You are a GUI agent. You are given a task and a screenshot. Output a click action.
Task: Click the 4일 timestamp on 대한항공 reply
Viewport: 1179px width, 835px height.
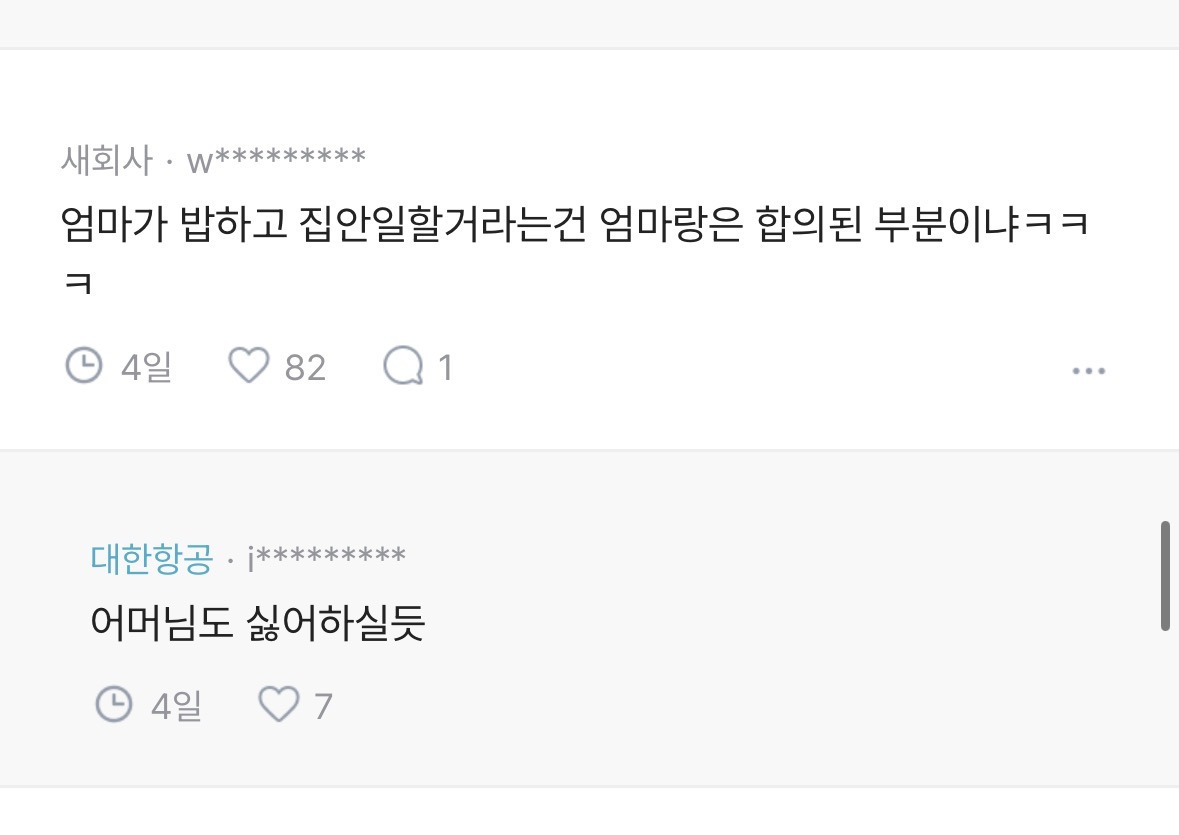[x=176, y=708]
